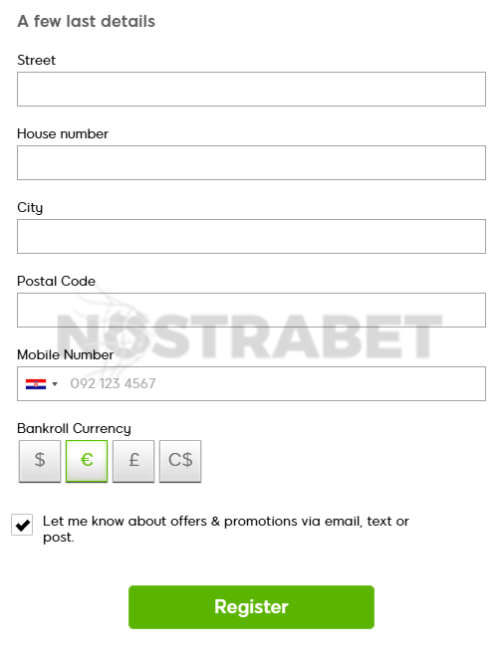Screen dimensions: 500x662
Task: Select the euro bankroll currency
Action: point(87,461)
